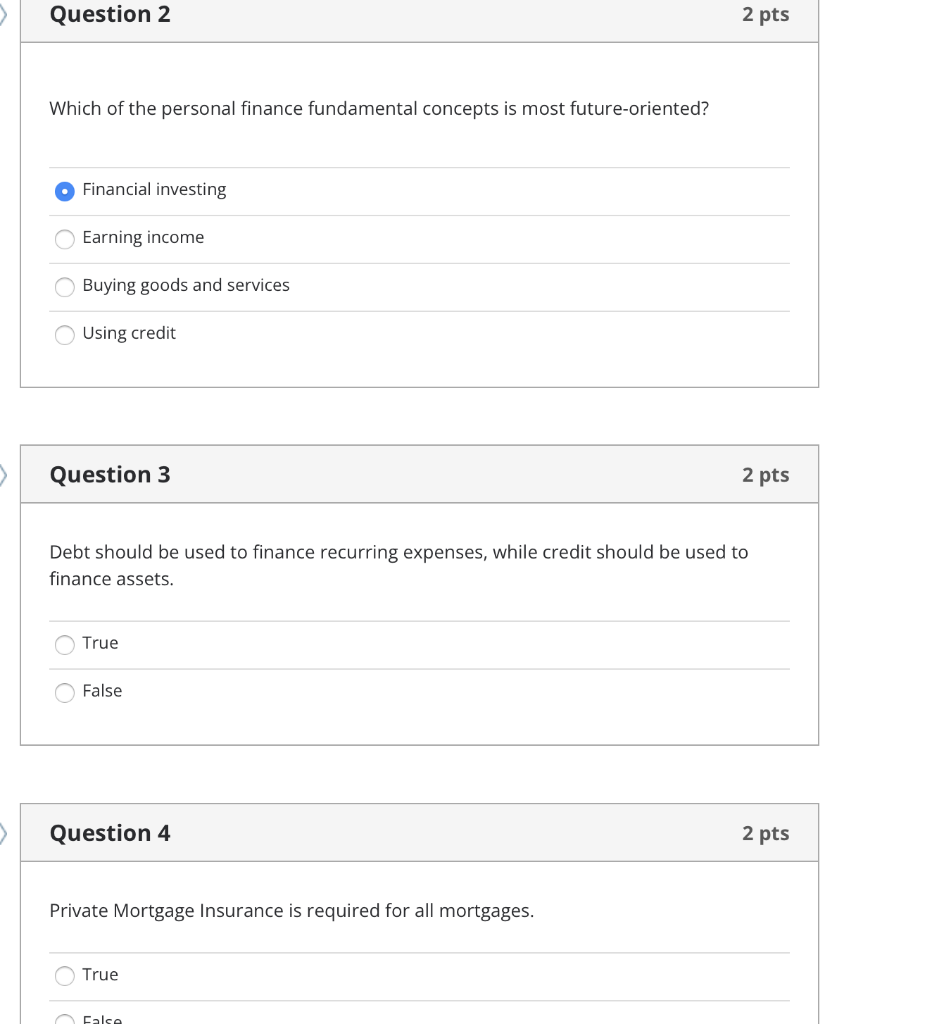
Task: Click the Debt and credit statement text
Action: pos(400,565)
